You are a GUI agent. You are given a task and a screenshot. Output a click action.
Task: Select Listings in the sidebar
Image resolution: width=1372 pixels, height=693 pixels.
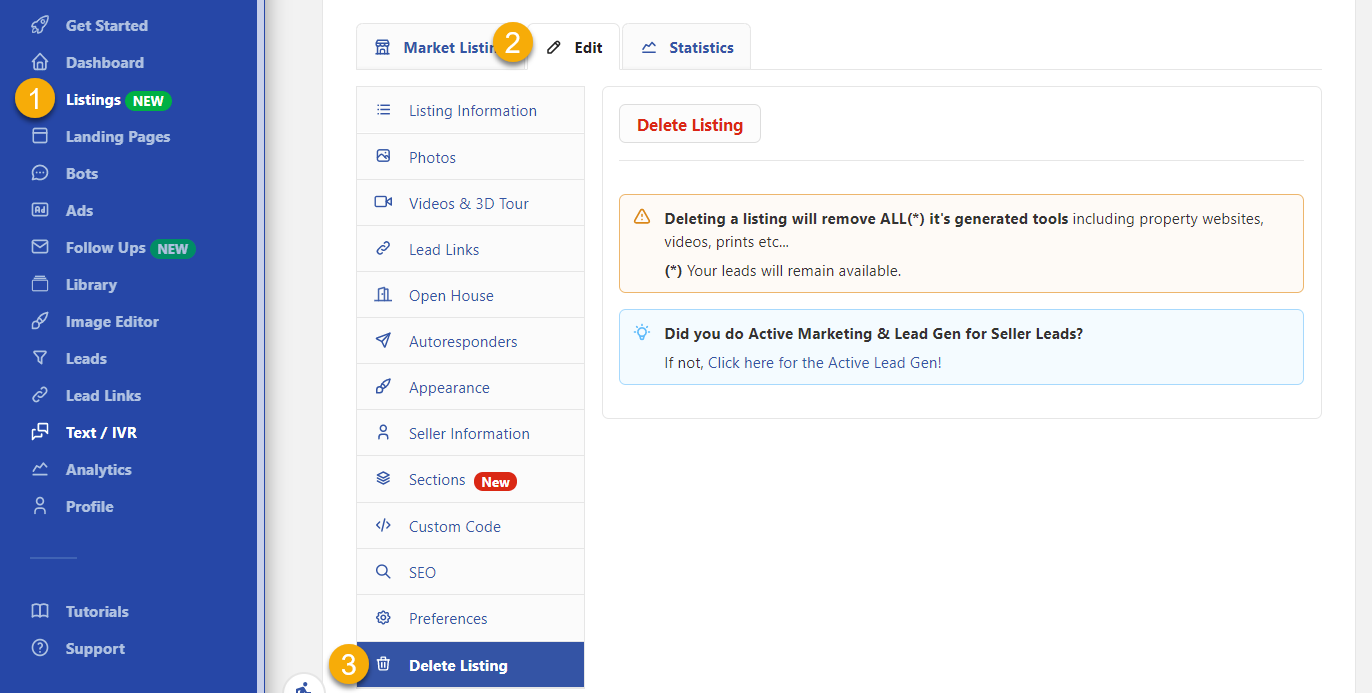point(93,99)
